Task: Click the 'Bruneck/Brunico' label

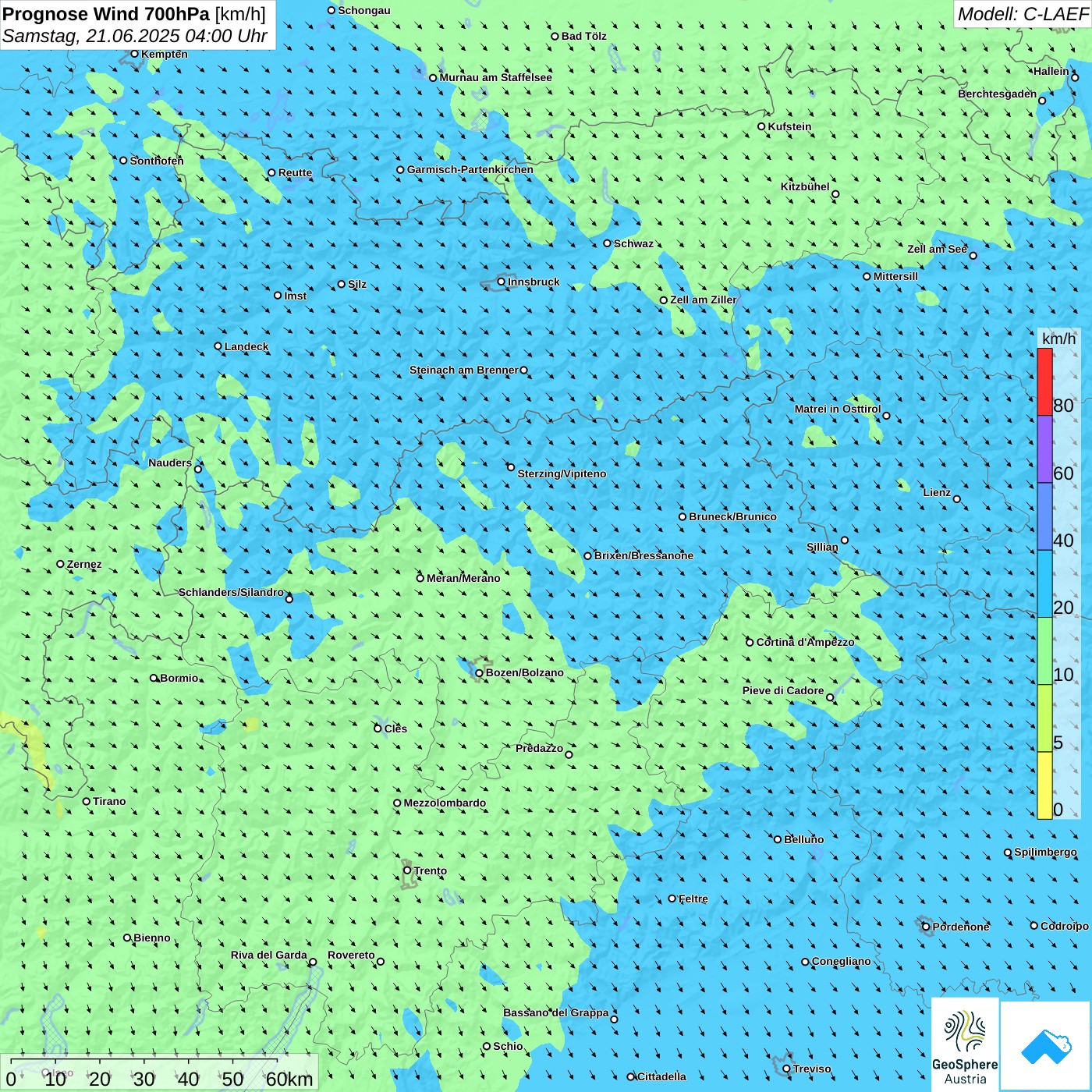Action: (x=732, y=516)
